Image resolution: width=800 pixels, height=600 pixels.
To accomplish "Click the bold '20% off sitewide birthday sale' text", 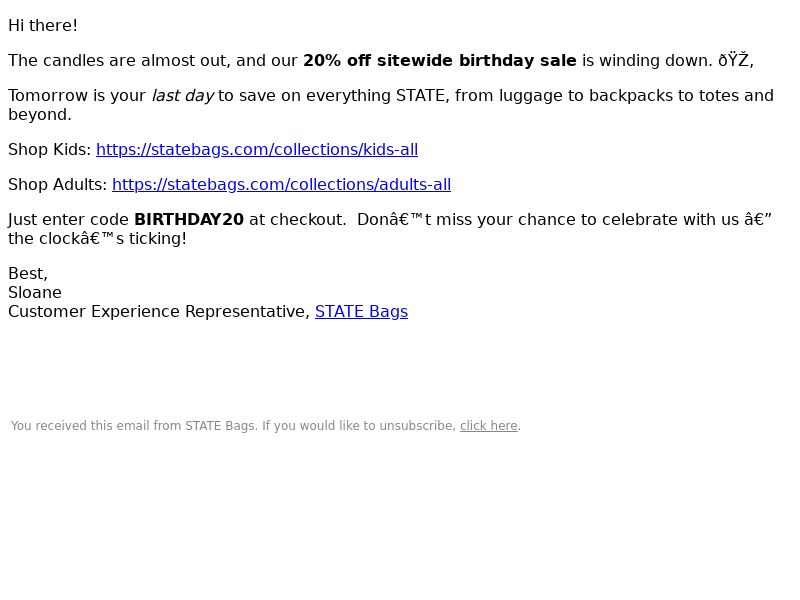I will pyautogui.click(x=440, y=61).
